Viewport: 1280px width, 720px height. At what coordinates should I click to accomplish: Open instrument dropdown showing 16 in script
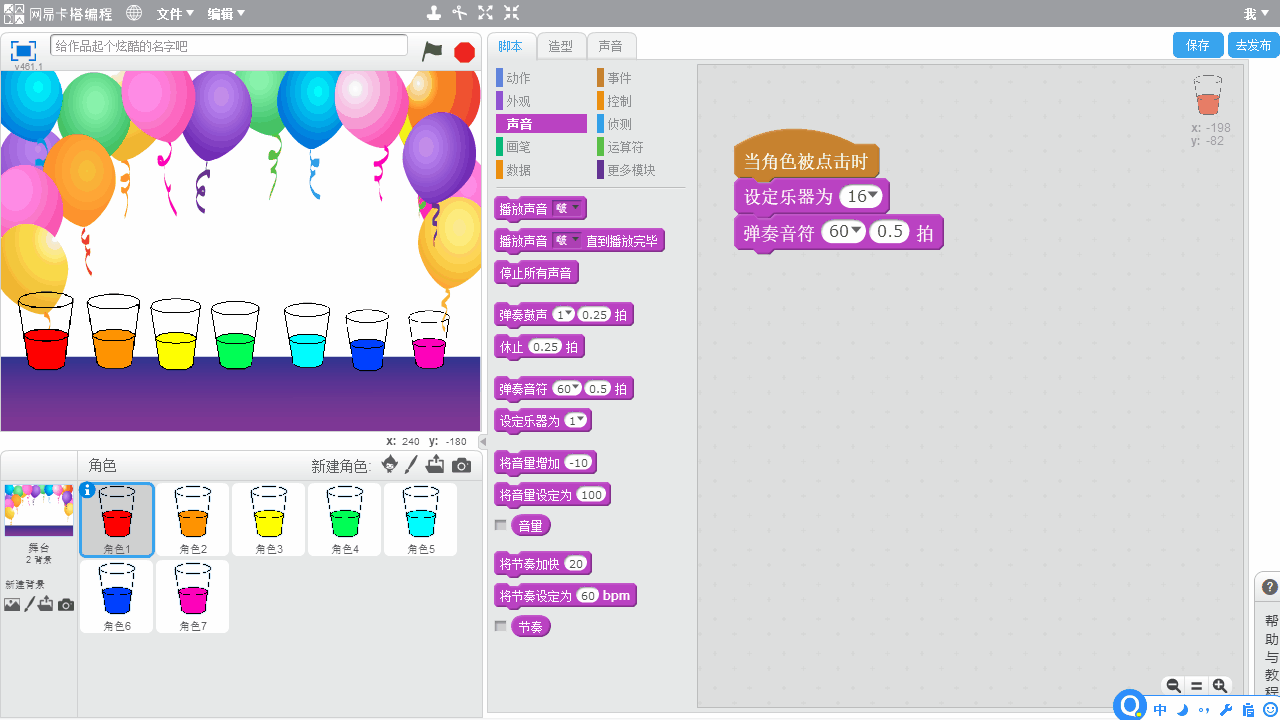pyautogui.click(x=873, y=196)
